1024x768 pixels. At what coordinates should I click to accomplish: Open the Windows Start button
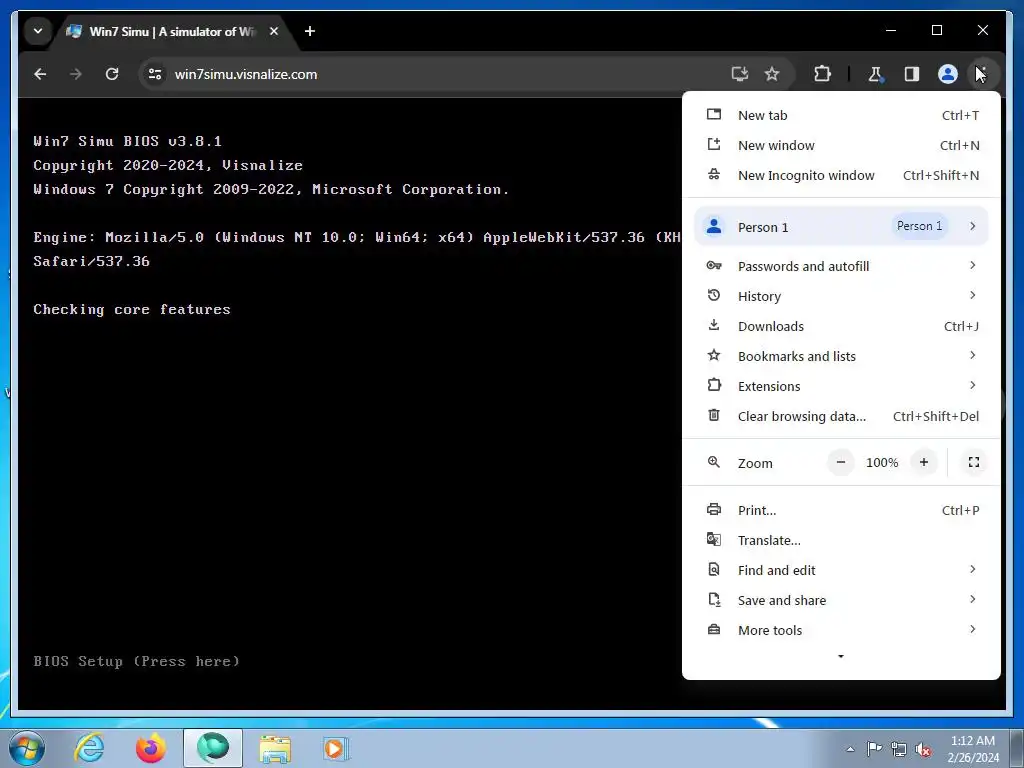point(27,748)
